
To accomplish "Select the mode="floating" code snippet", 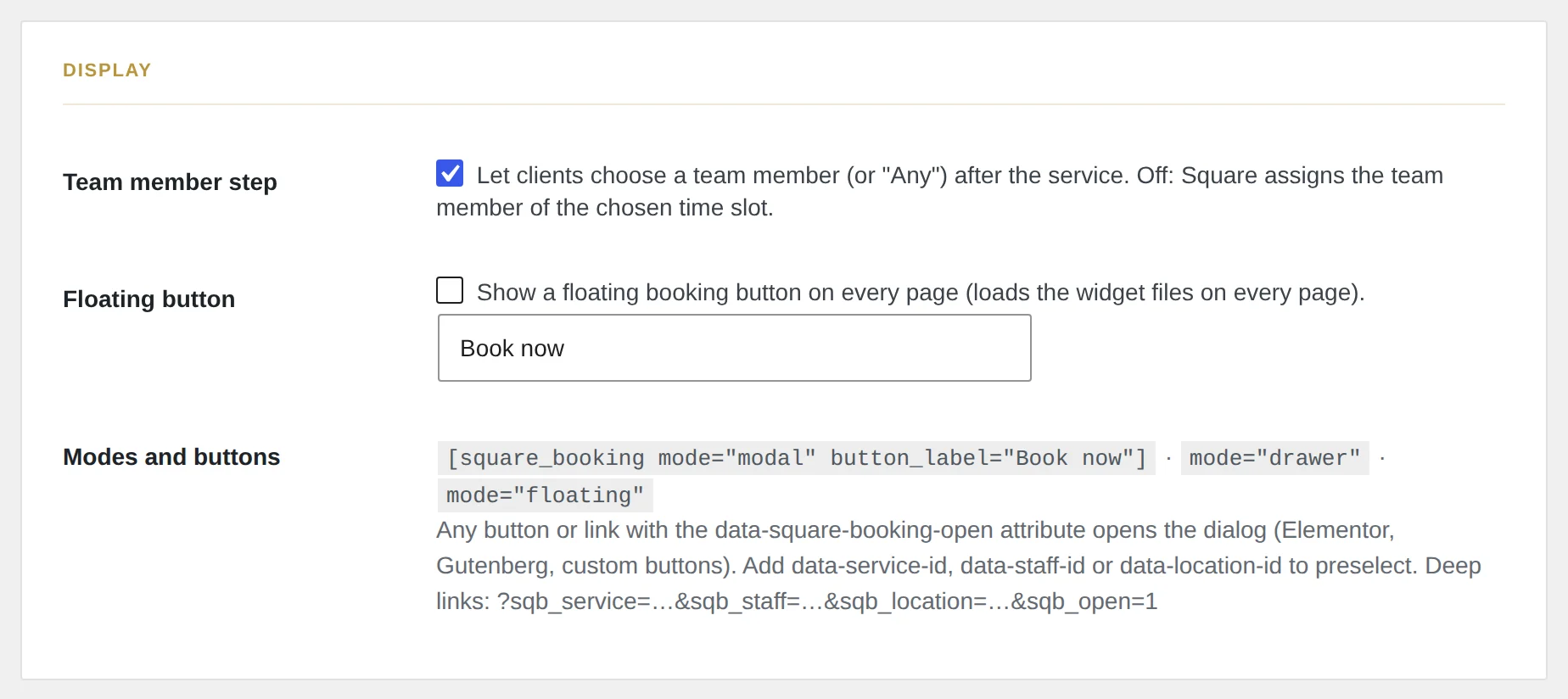I will click(x=545, y=495).
